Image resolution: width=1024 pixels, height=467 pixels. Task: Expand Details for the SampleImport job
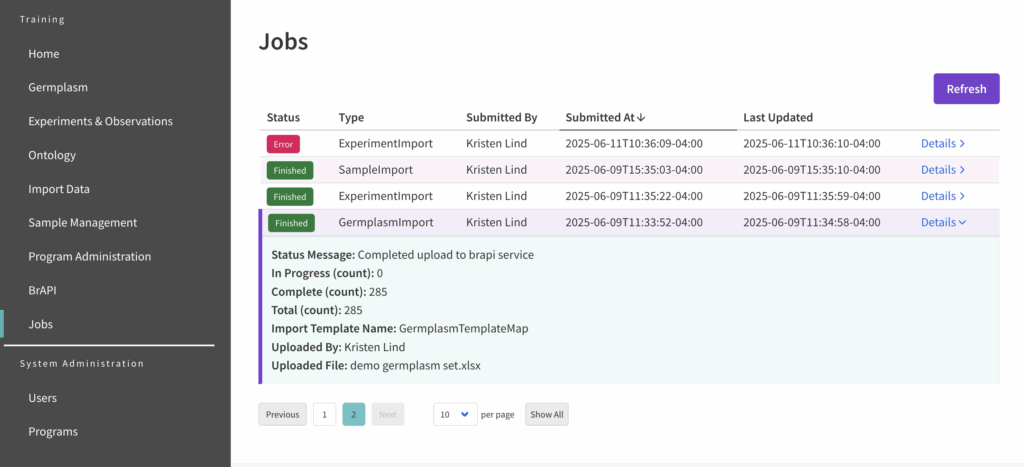pos(942,170)
